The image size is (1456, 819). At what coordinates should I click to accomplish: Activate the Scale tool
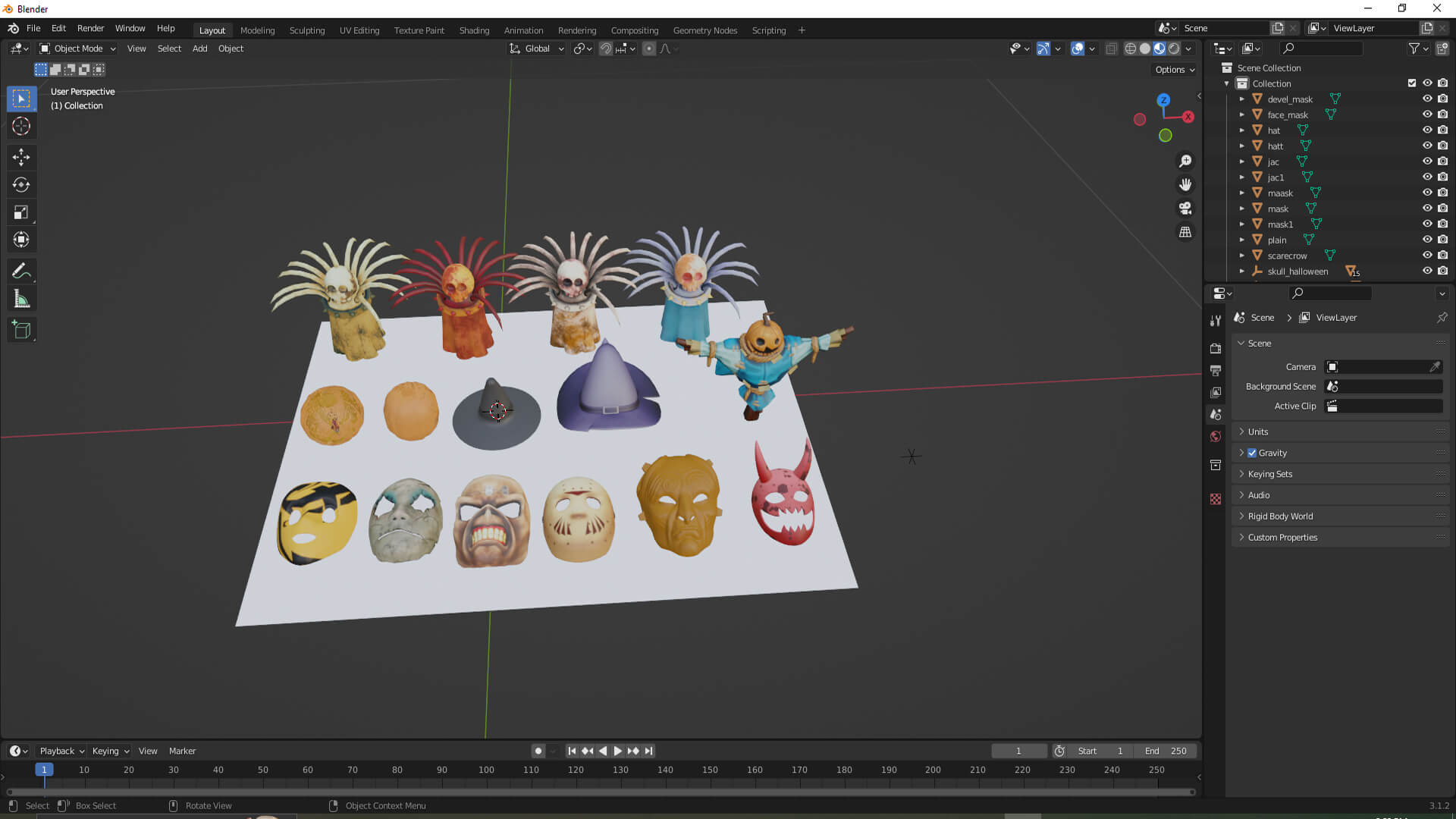pyautogui.click(x=21, y=212)
